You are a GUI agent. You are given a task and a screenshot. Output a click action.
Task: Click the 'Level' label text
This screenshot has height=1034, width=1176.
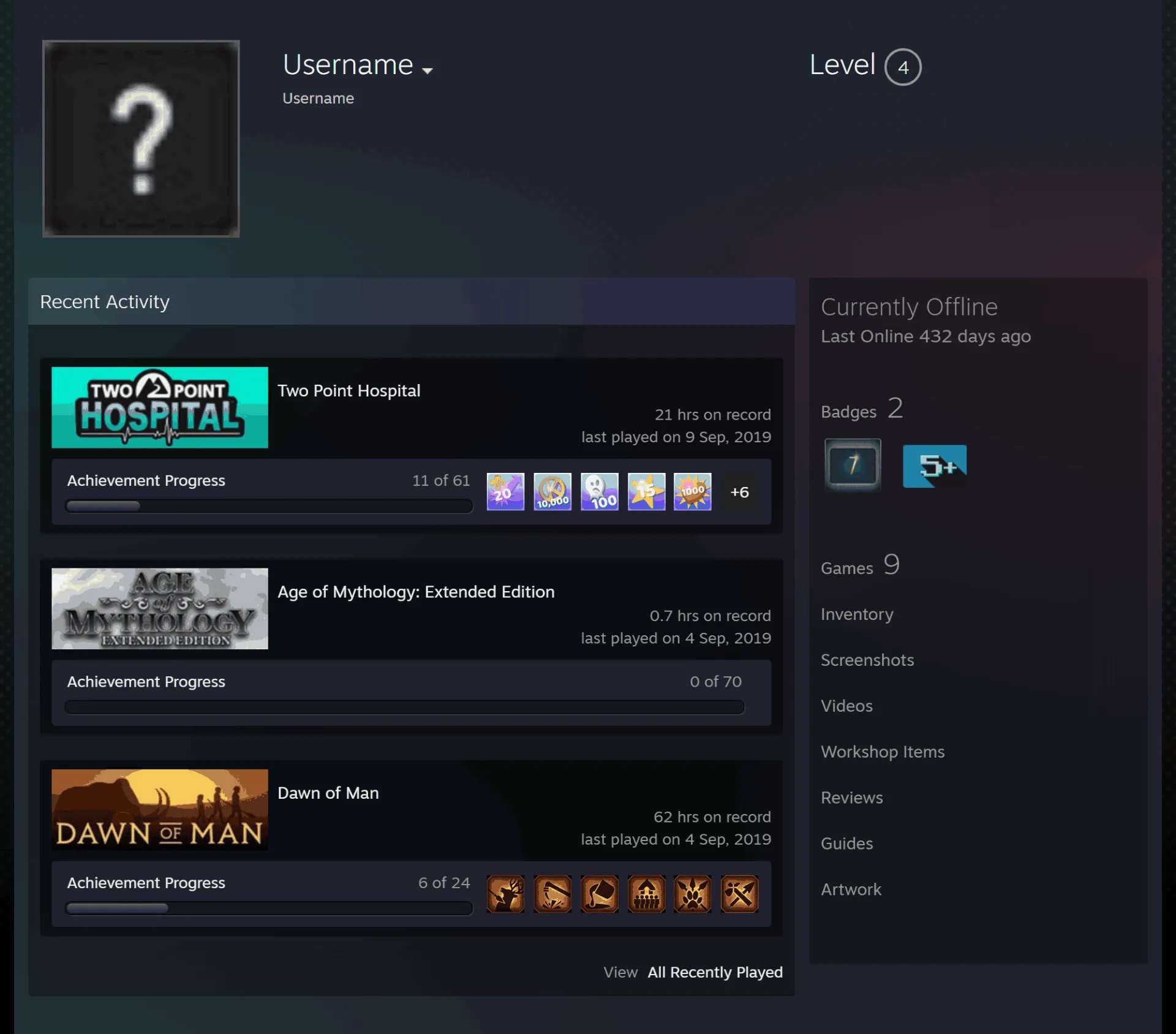point(842,64)
